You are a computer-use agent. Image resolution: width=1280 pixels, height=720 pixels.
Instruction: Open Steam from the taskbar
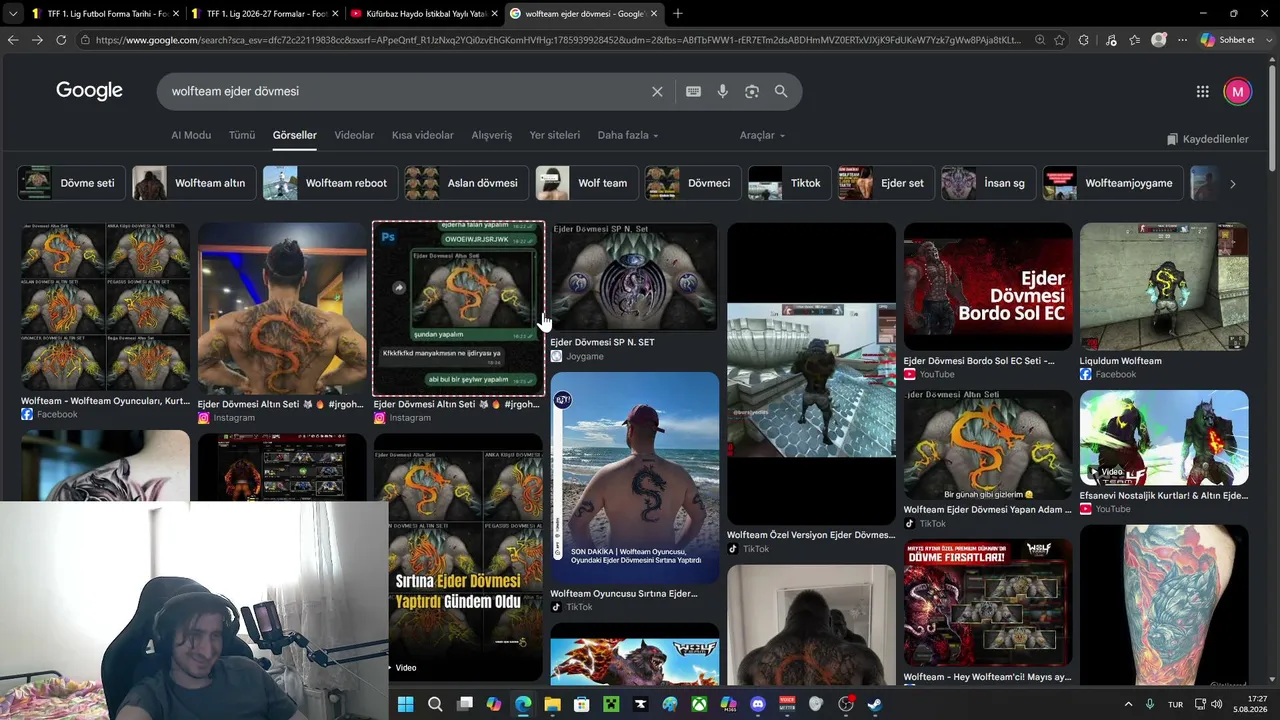click(x=875, y=704)
